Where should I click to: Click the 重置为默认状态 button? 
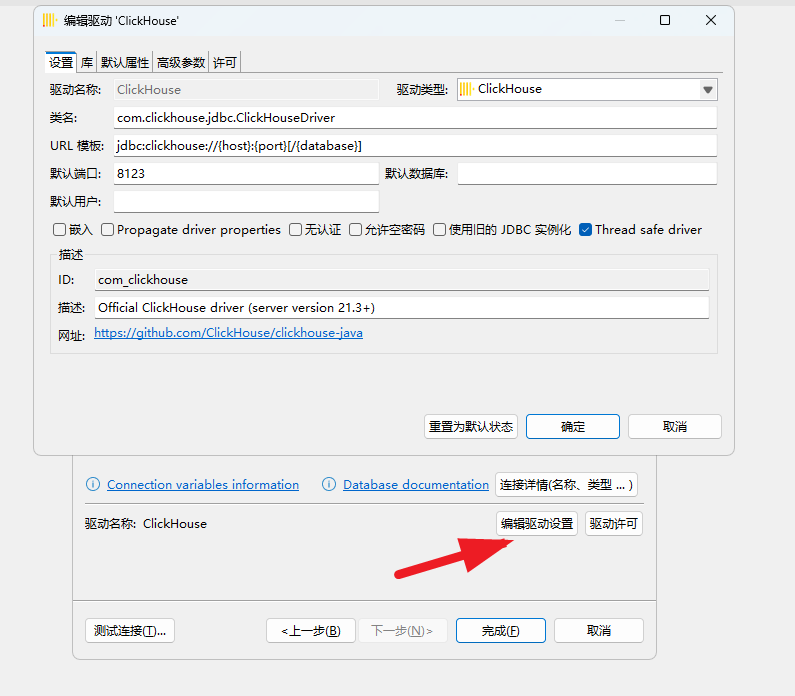pos(471,426)
